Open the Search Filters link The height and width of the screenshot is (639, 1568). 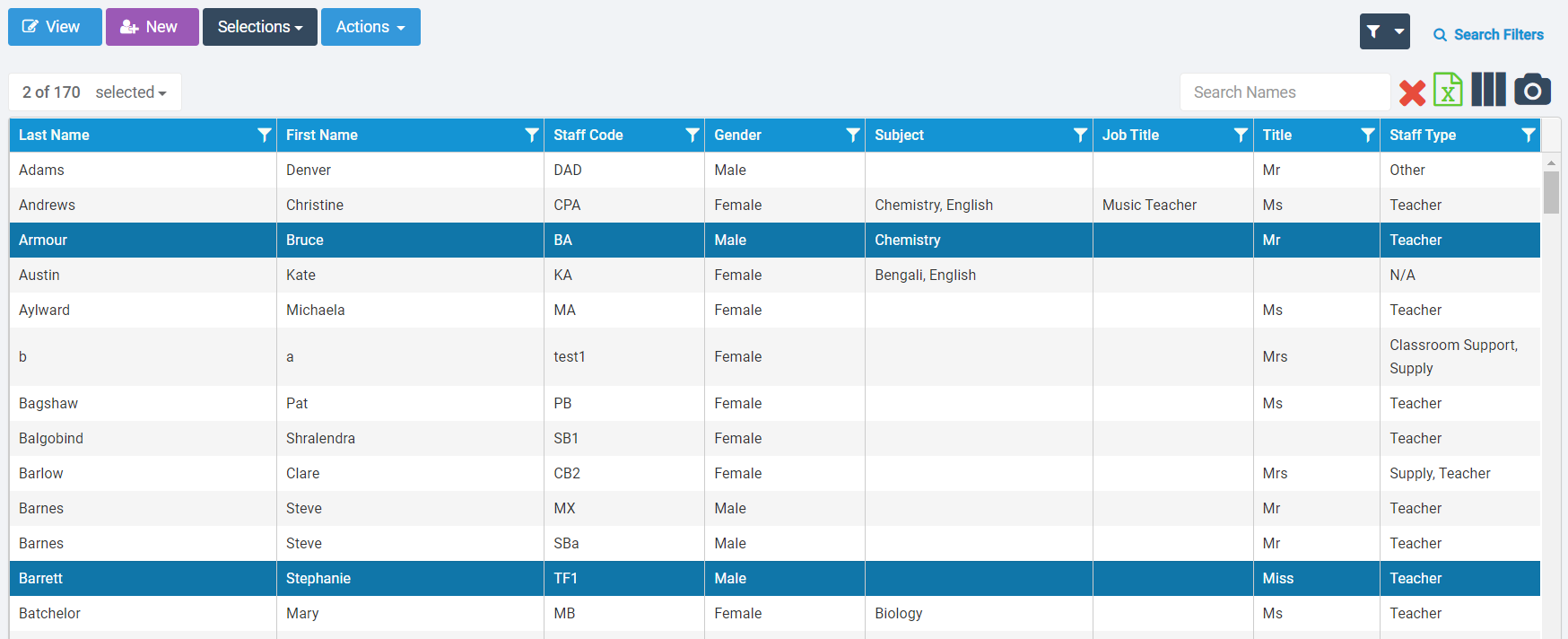1488,35
